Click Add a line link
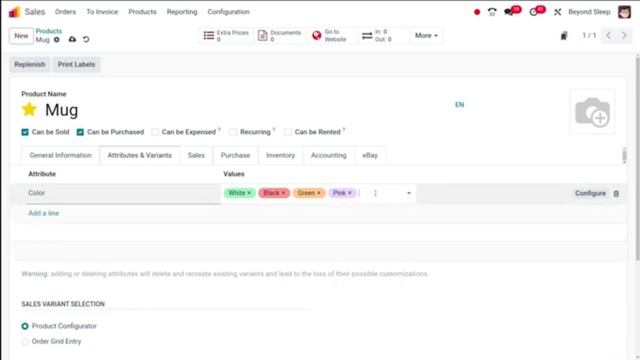This screenshot has height=360, width=640. (44, 213)
